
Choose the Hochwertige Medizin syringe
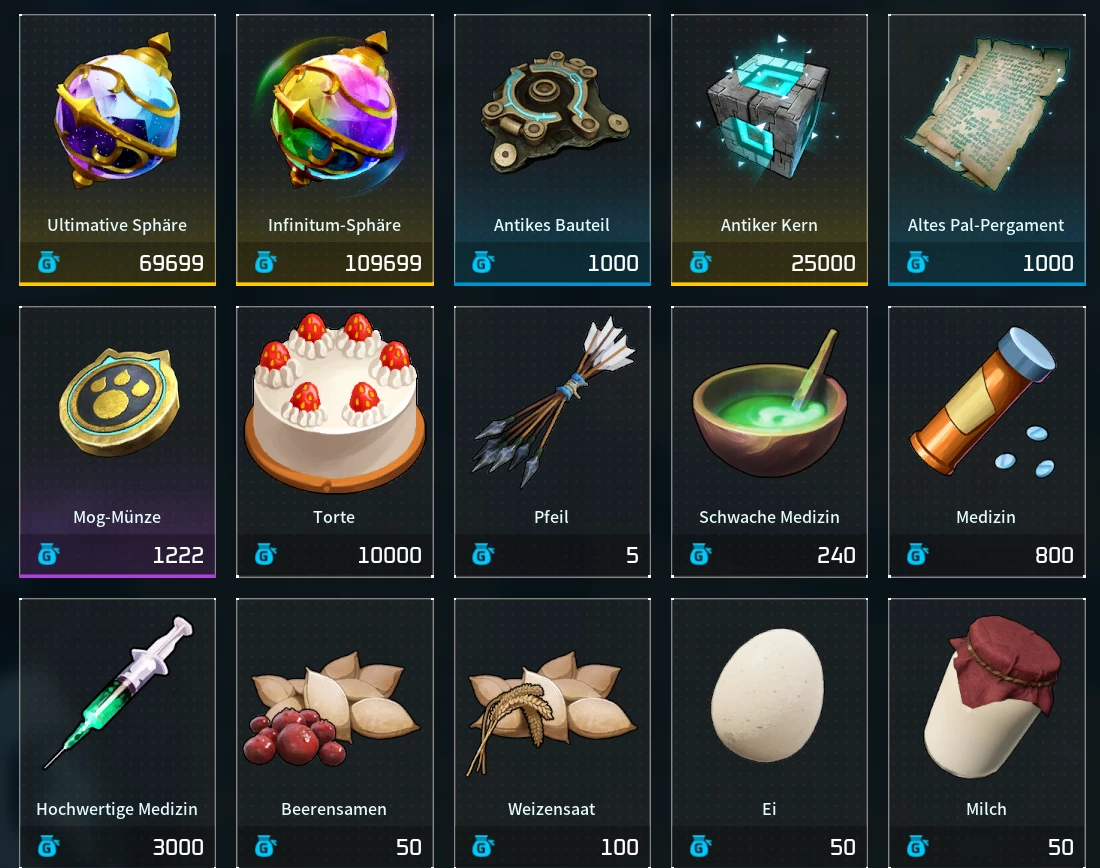coord(118,692)
